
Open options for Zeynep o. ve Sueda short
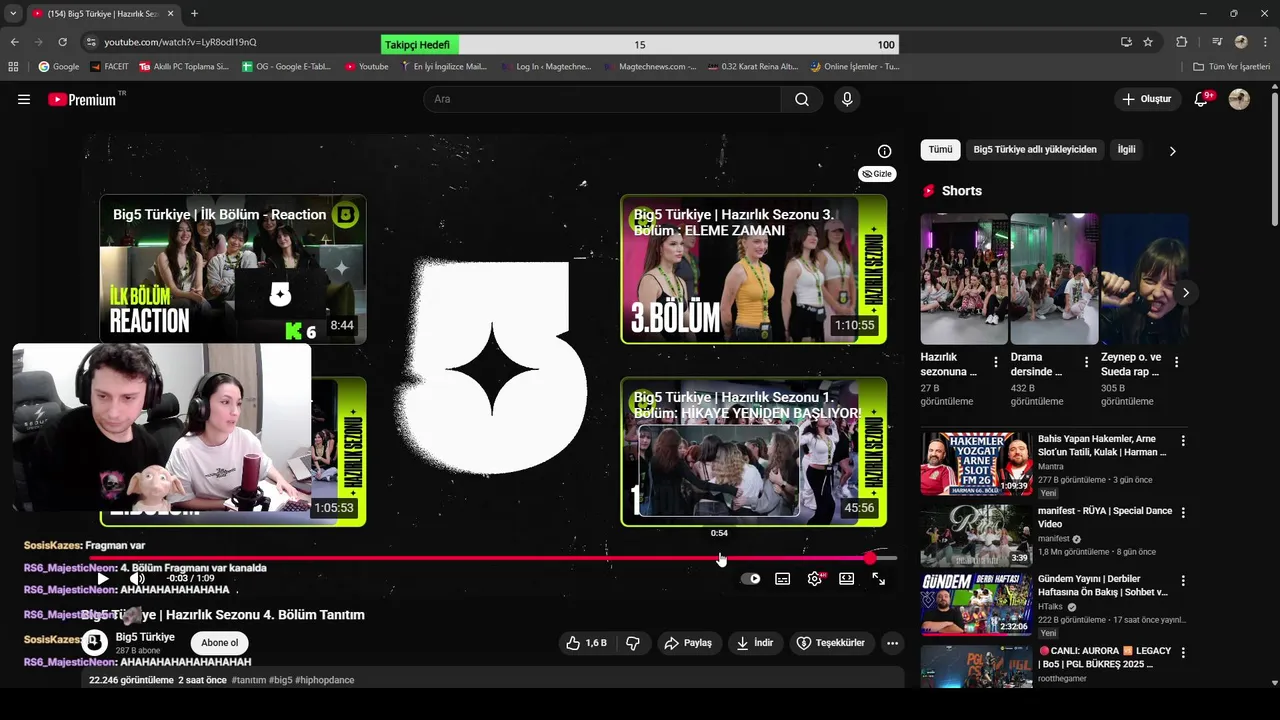[x=1176, y=362]
